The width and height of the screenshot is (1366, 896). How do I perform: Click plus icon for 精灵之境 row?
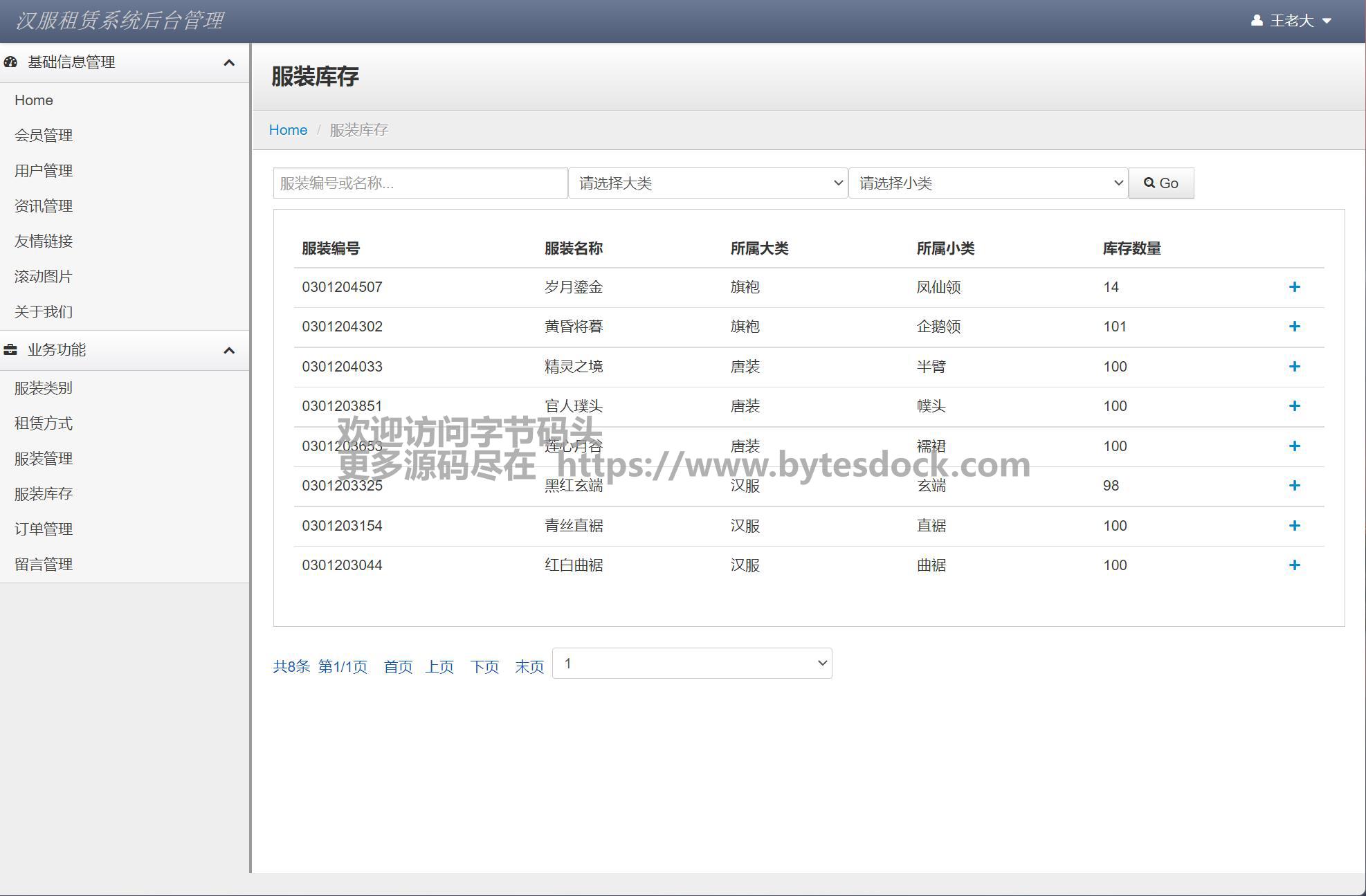pyautogui.click(x=1294, y=367)
